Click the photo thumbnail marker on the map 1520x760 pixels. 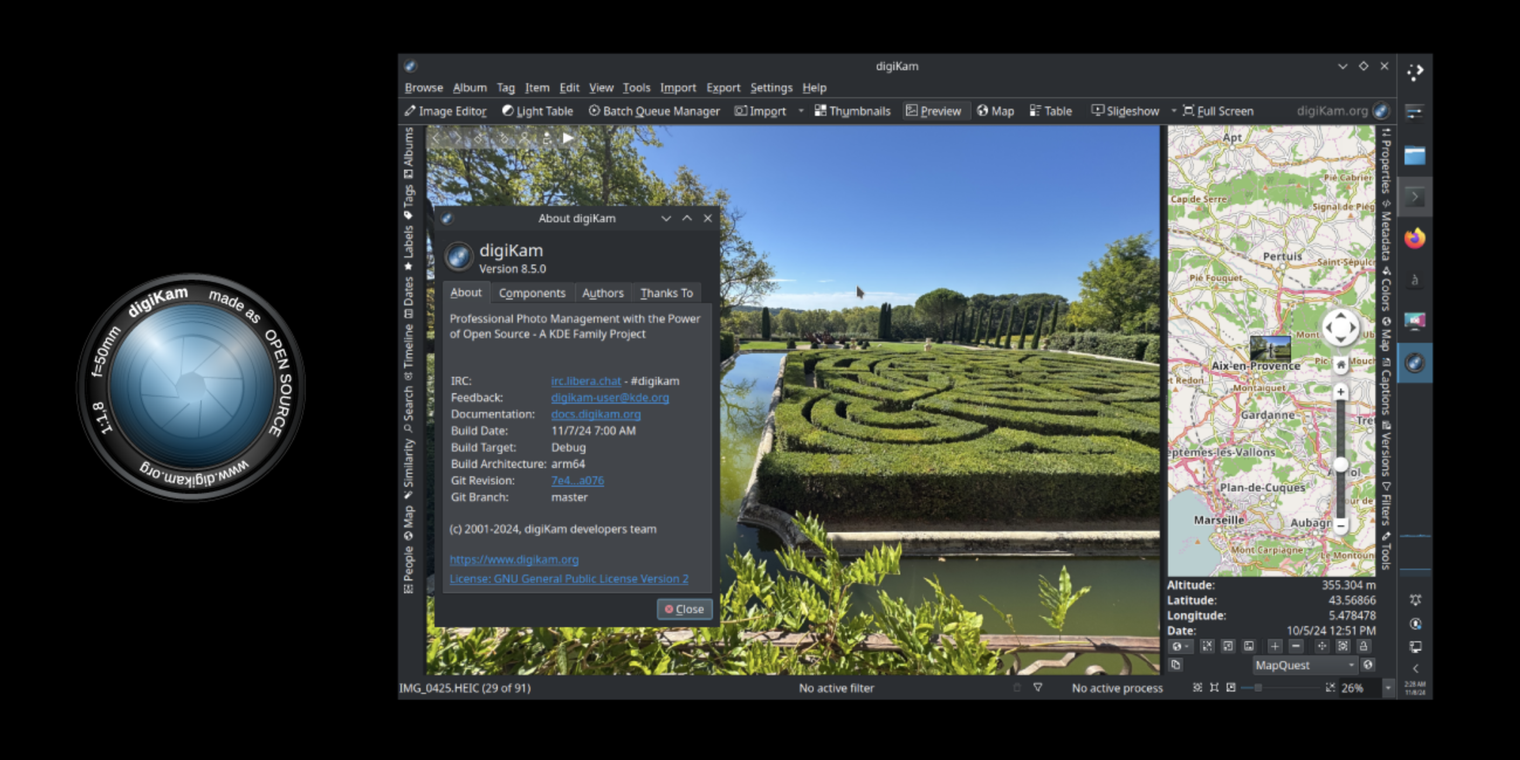(1270, 348)
